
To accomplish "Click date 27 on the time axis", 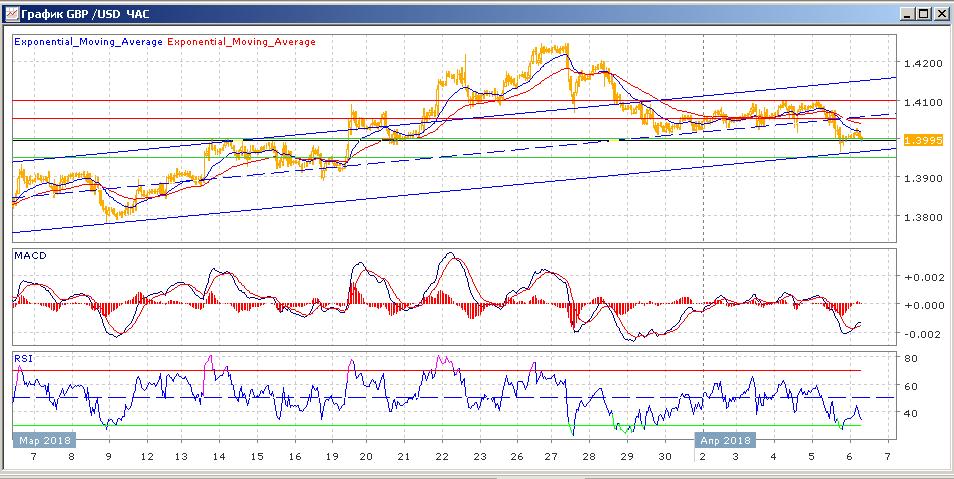I will (x=551, y=456).
